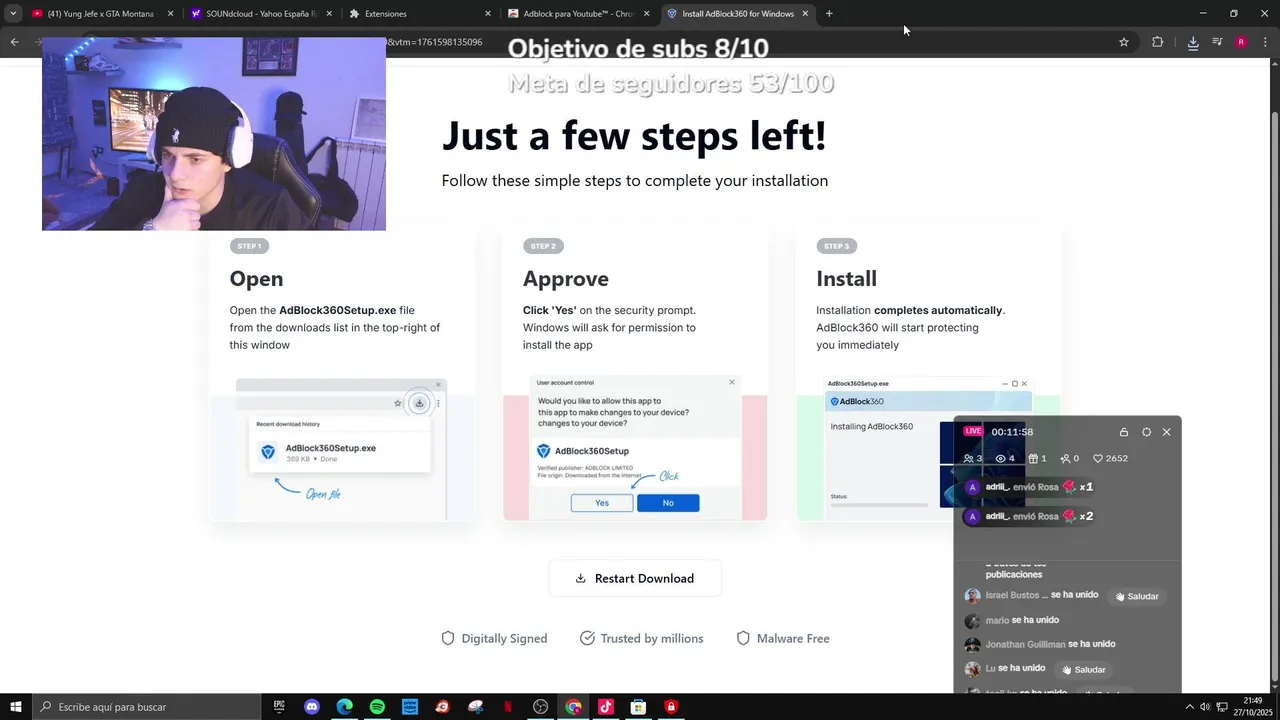The width and height of the screenshot is (1280, 720).
Task: Open Microsoft Store from taskbar
Action: coord(638,707)
